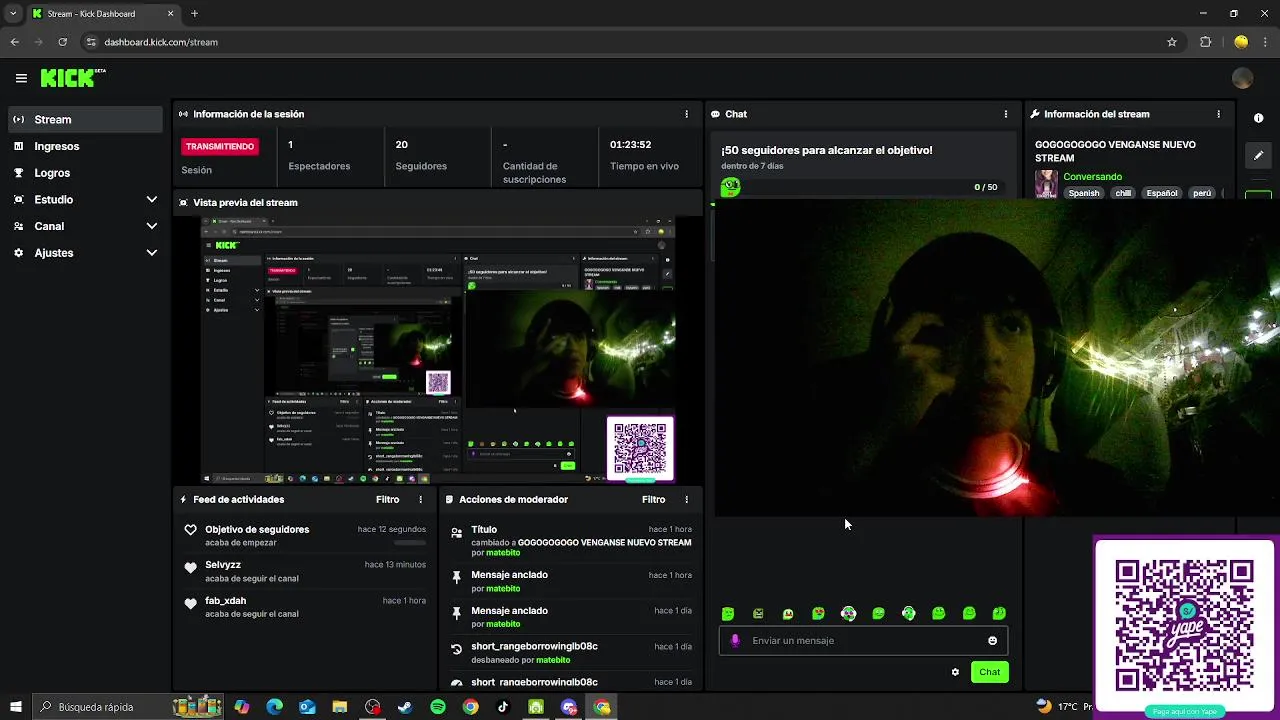Open Spotify from the taskbar

coord(438,707)
